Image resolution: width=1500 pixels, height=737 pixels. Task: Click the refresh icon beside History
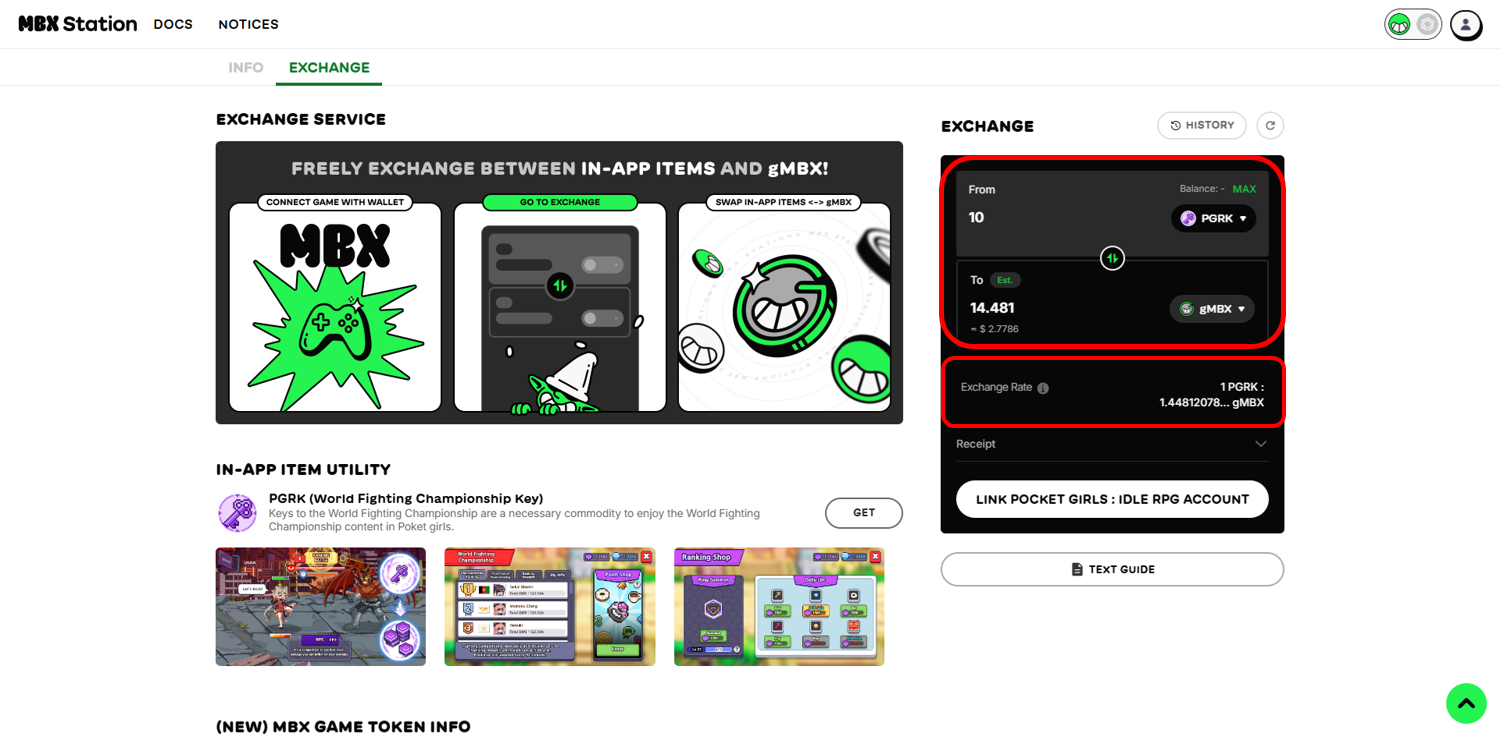[1270, 125]
